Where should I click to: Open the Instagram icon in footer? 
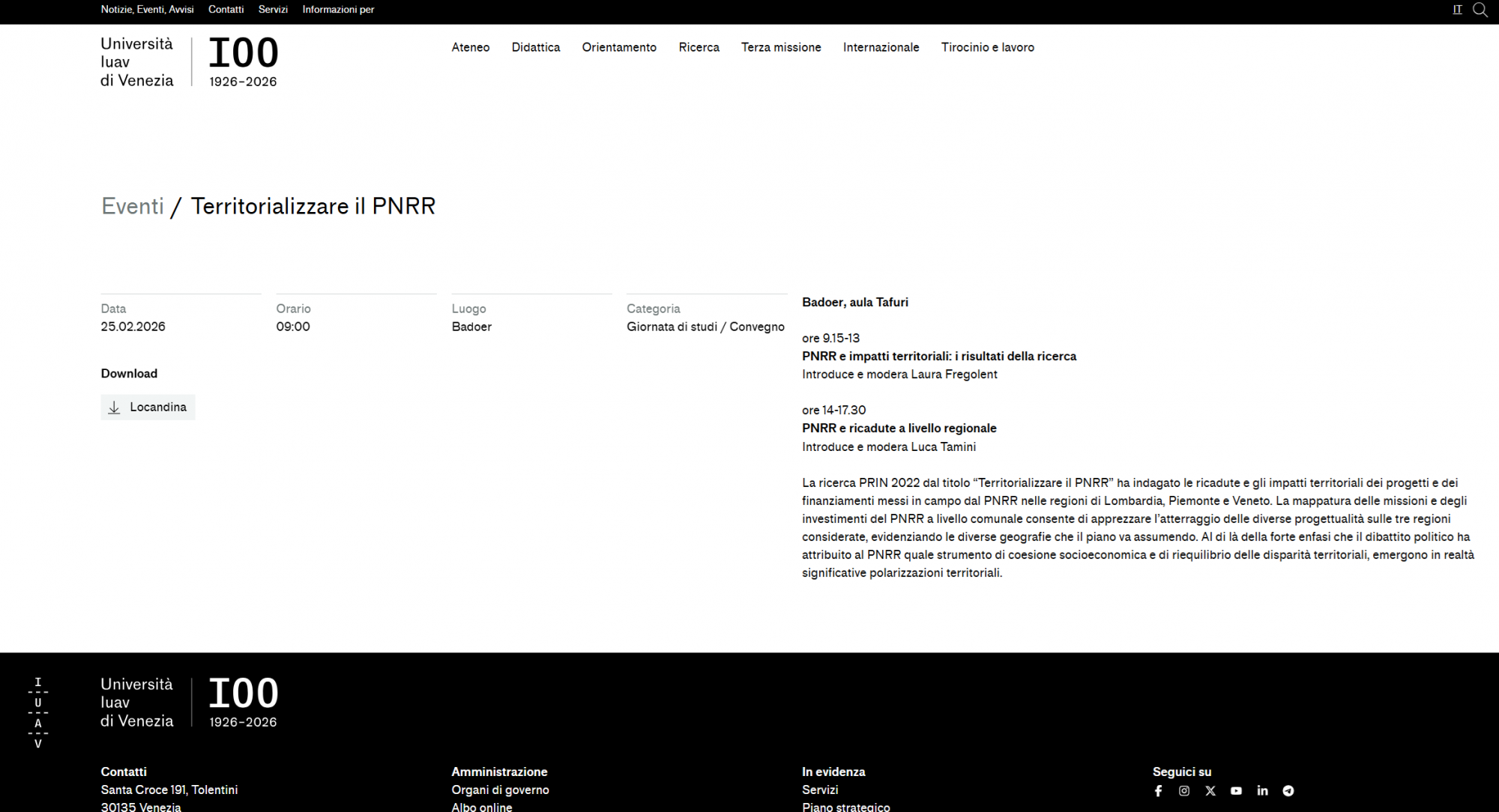tap(1184, 791)
